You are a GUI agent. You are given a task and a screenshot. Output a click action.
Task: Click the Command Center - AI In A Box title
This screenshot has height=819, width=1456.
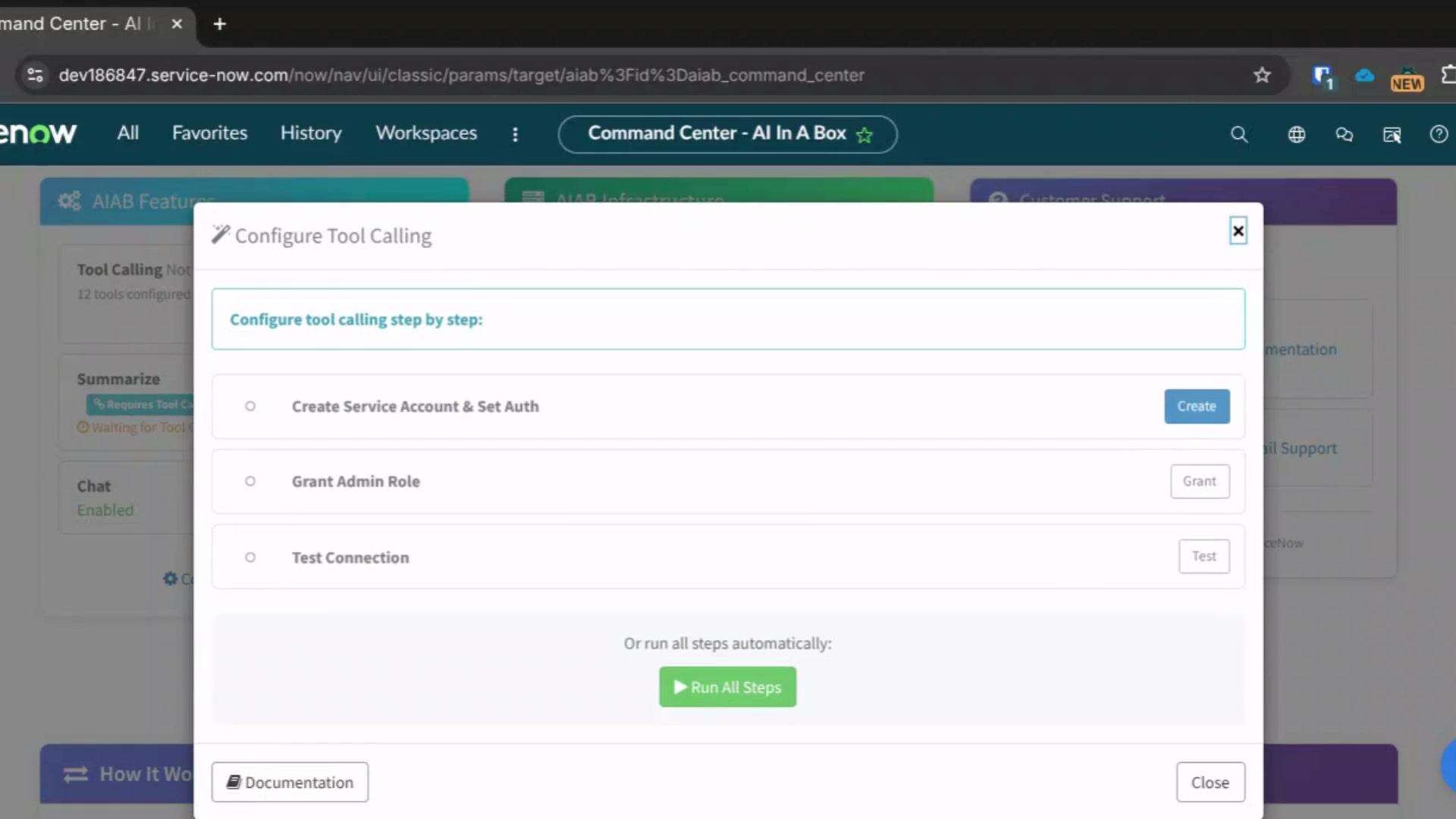click(x=717, y=133)
